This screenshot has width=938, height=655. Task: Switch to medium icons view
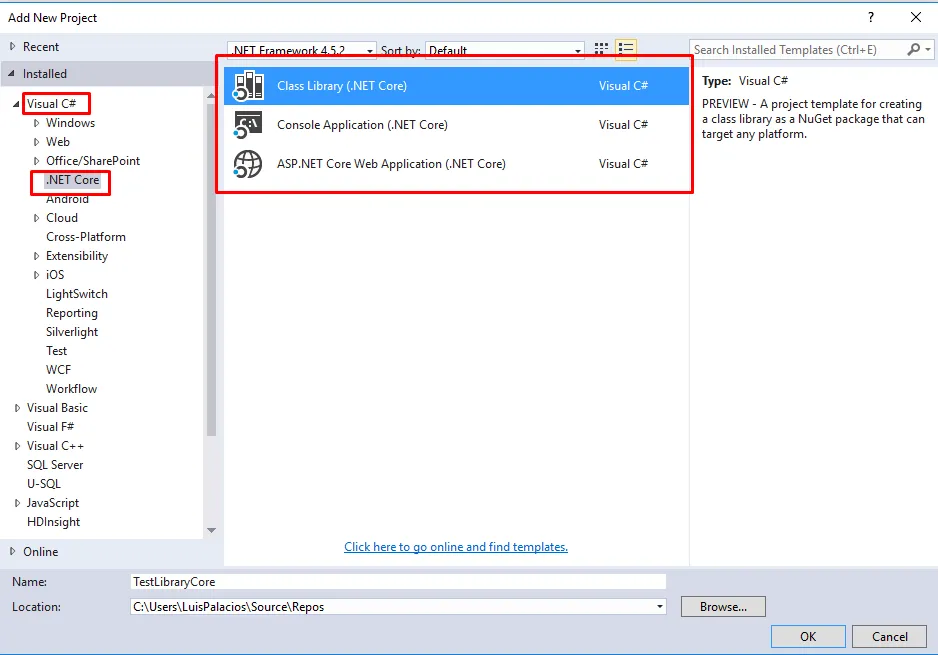point(601,49)
